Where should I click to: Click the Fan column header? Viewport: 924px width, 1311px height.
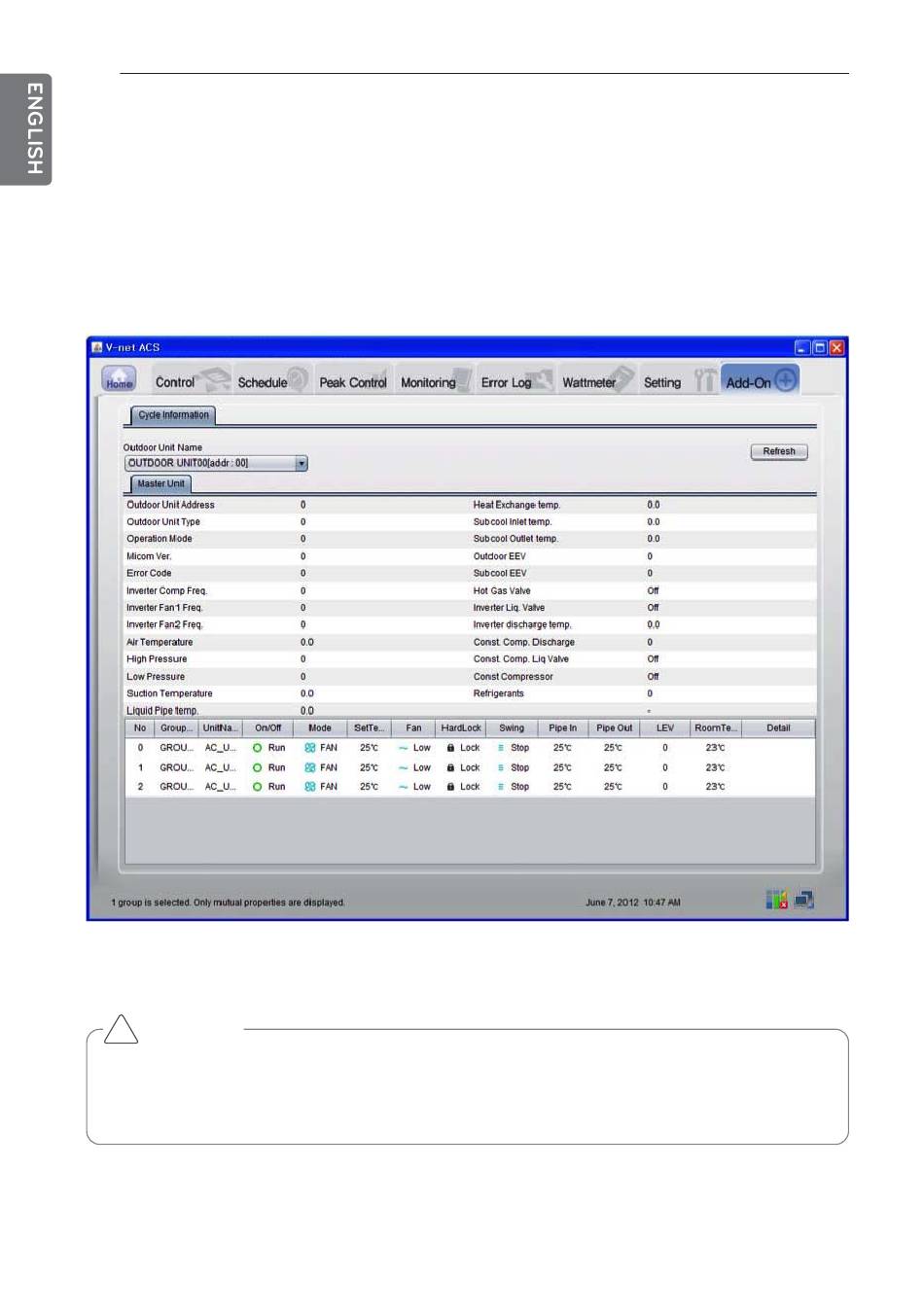click(413, 728)
